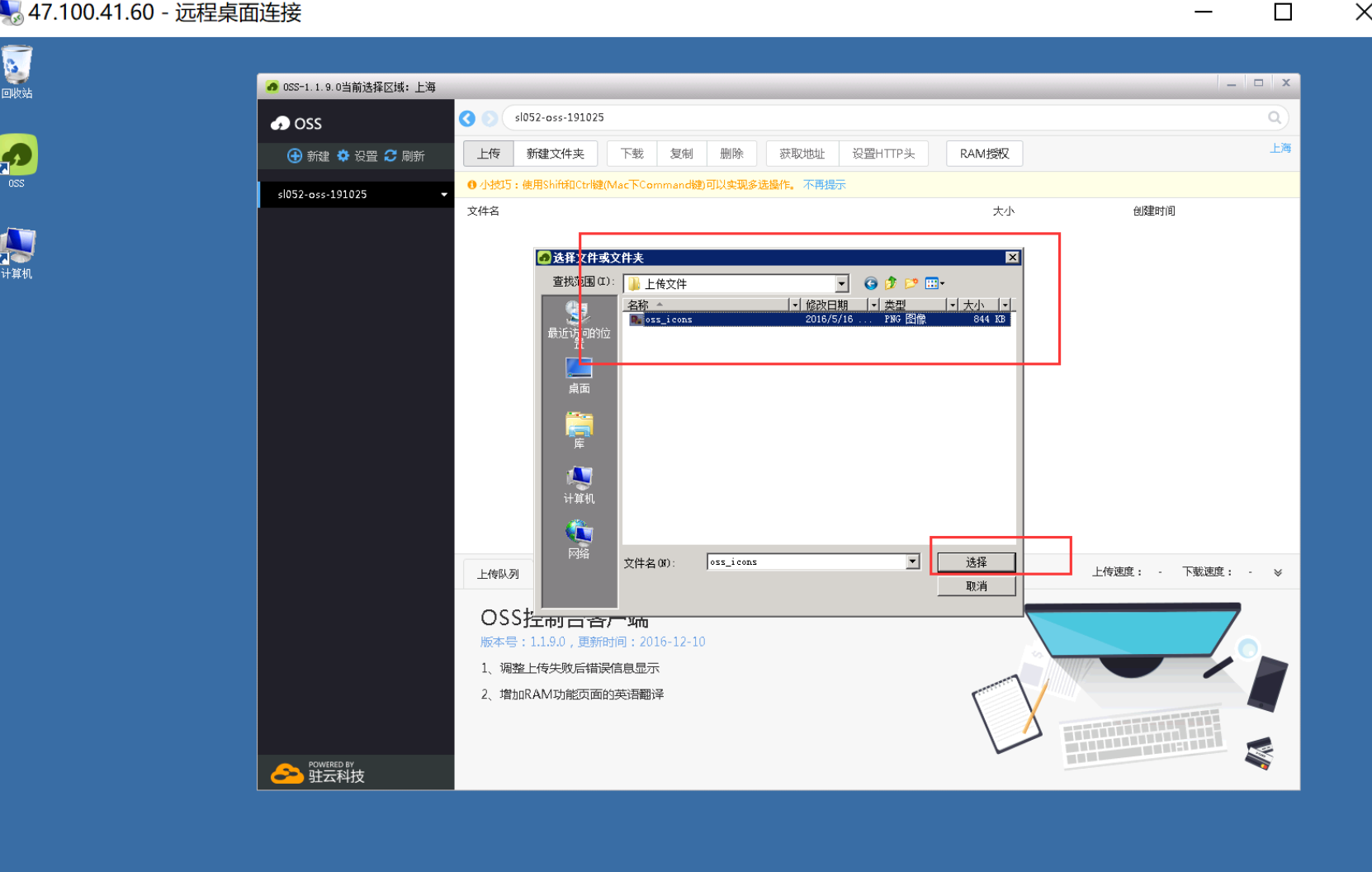
Task: Click the don't-remind-again tip link
Action: click(824, 185)
